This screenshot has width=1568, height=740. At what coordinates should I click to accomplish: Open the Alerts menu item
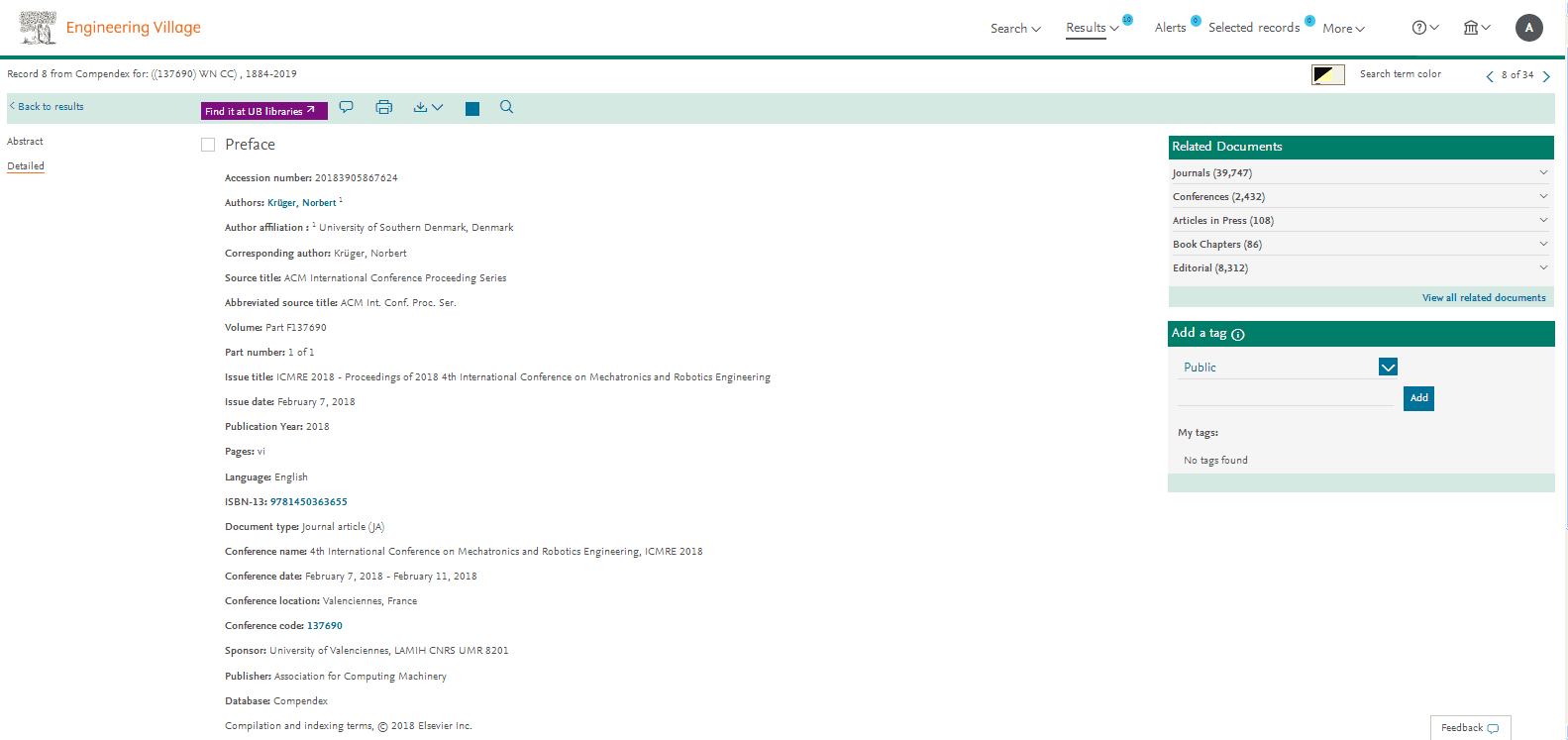coord(1170,28)
